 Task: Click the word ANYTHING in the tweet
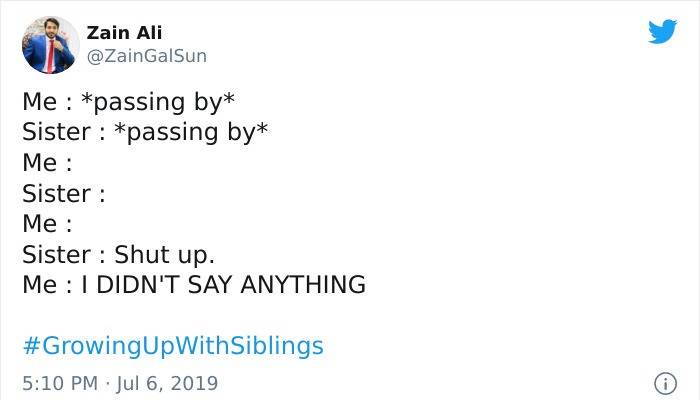pyautogui.click(x=303, y=285)
